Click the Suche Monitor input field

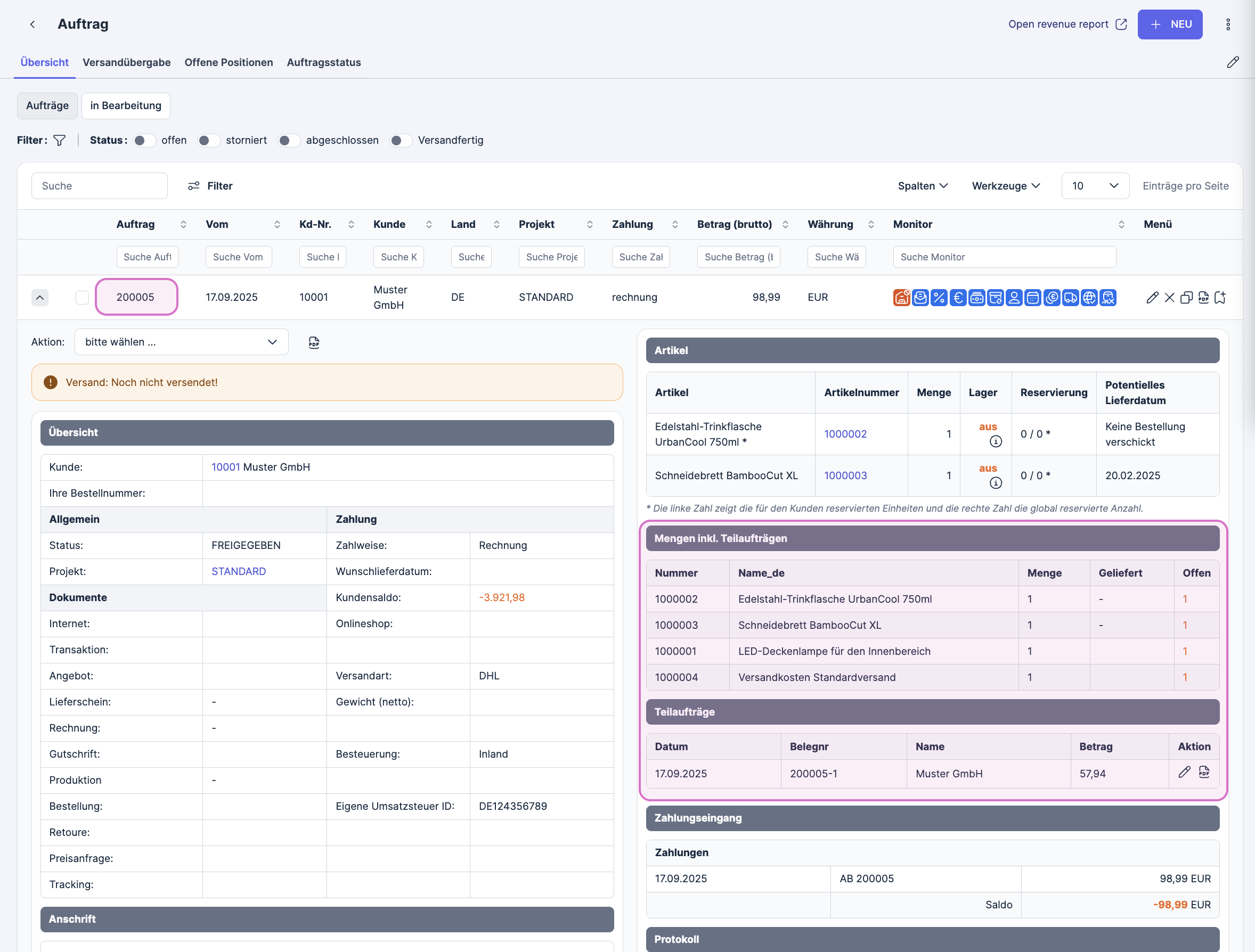pyautogui.click(x=1004, y=257)
